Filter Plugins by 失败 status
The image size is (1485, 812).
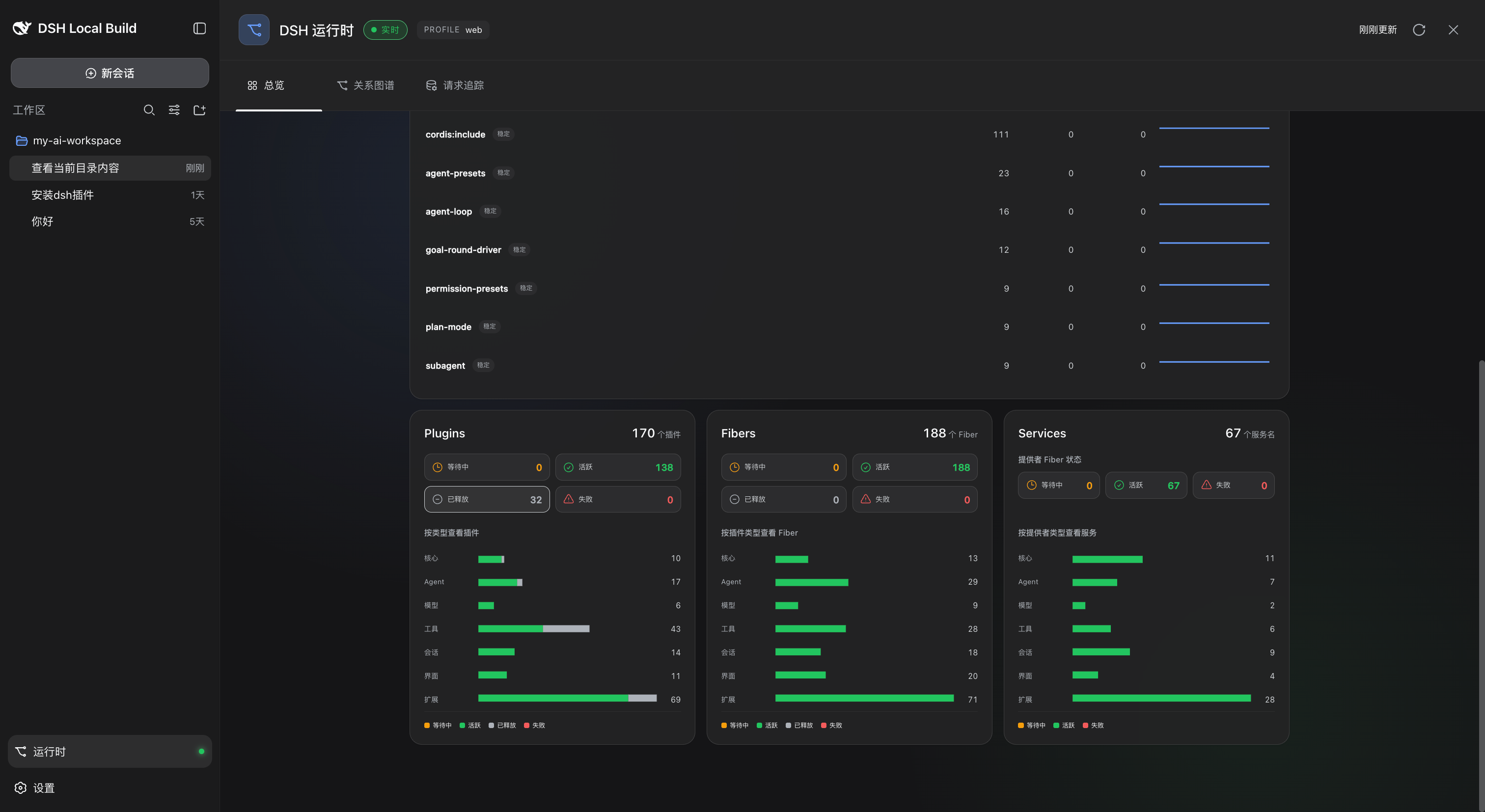(x=617, y=499)
